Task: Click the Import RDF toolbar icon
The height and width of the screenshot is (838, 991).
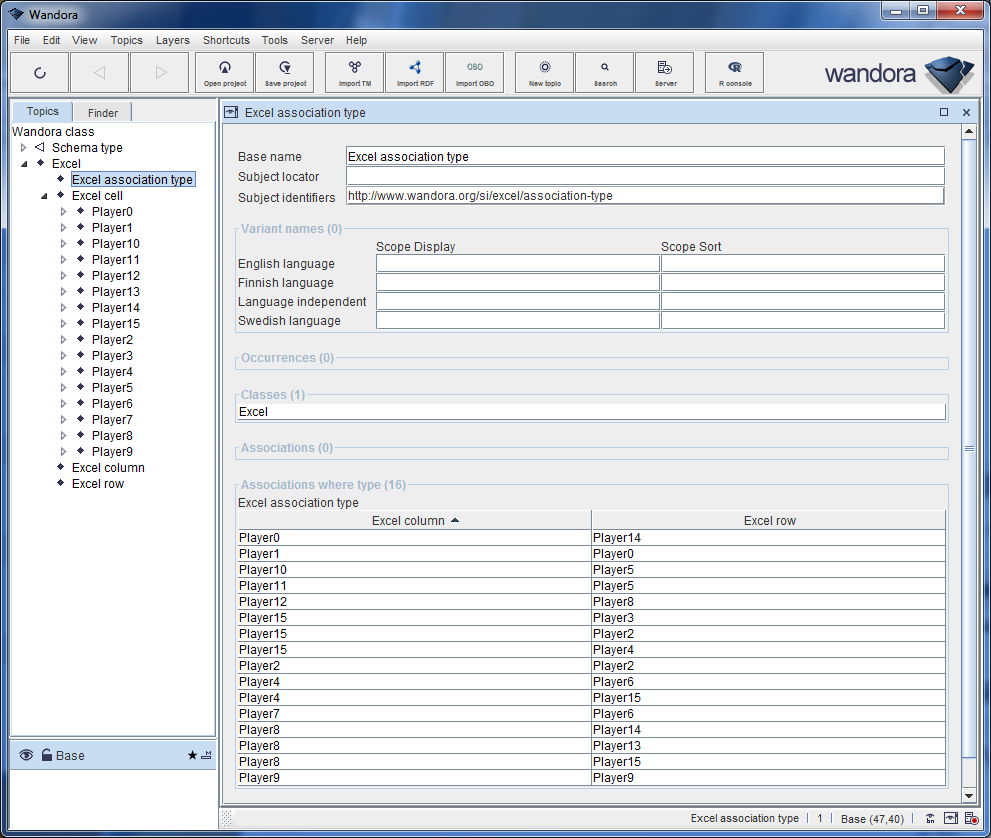Action: click(x=415, y=73)
